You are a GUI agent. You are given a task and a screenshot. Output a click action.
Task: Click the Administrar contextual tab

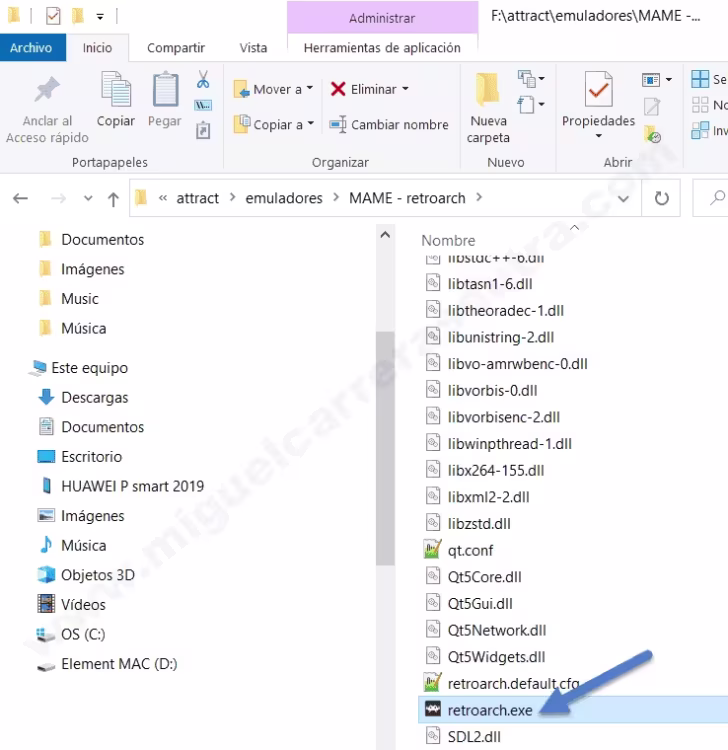[x=382, y=18]
